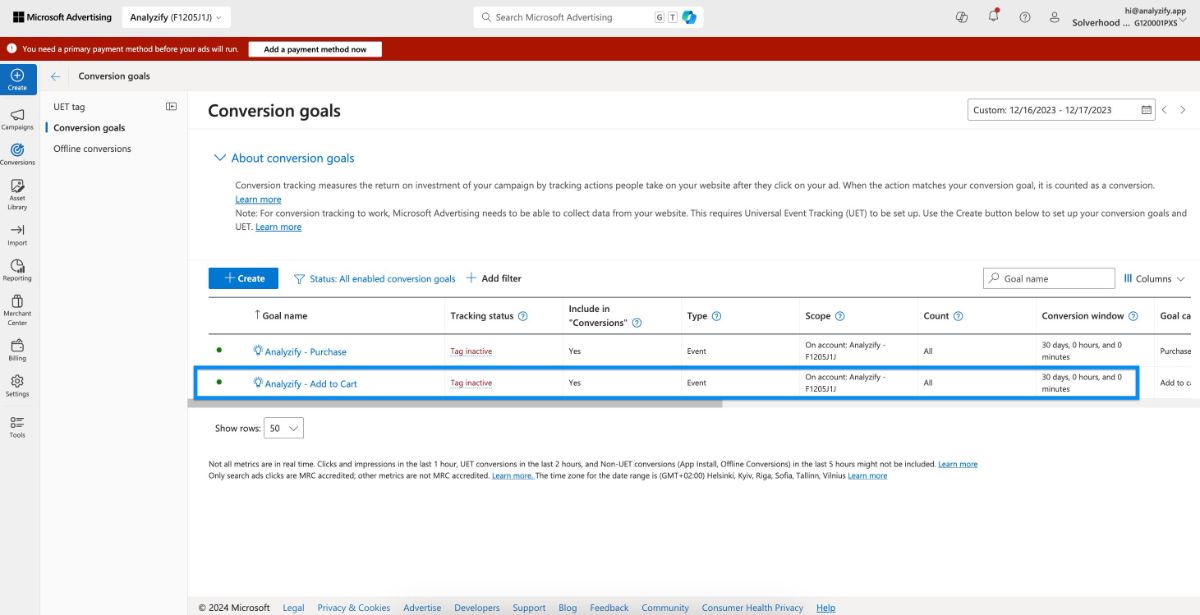Select the Conversions sidebar icon
The image size is (1200, 615).
[x=17, y=154]
